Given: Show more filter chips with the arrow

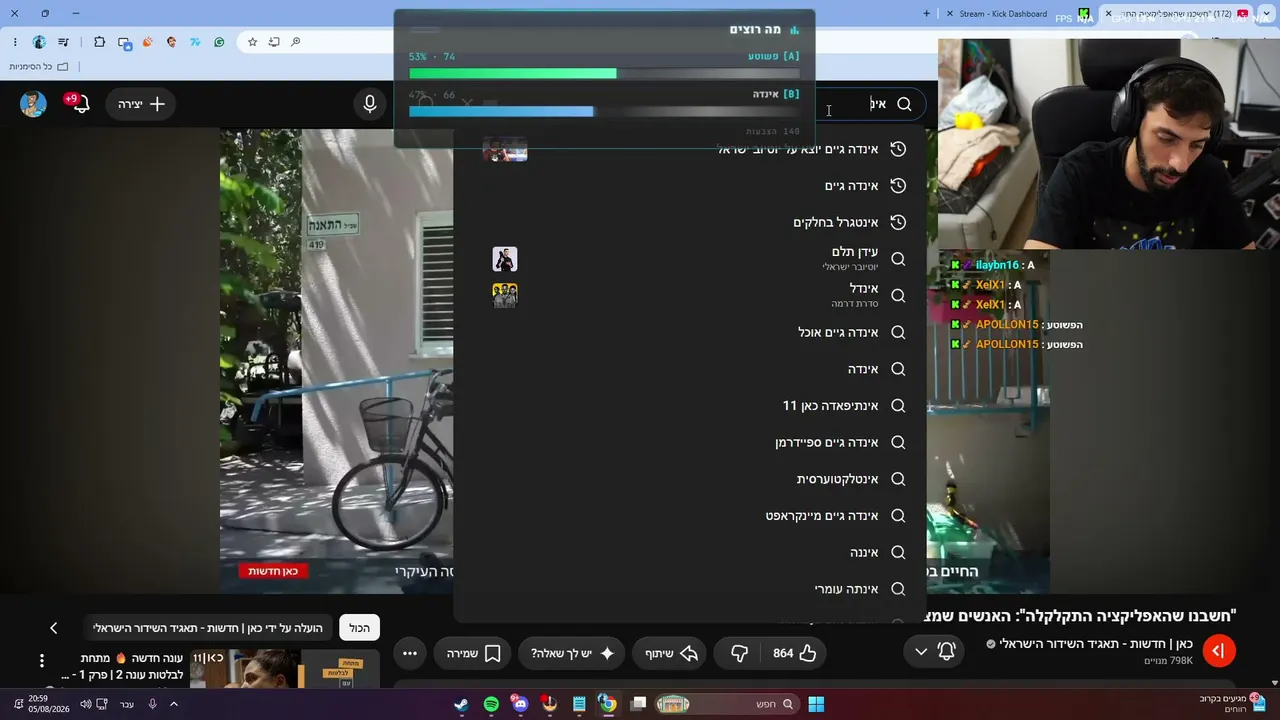Looking at the screenshot, I should coord(54,628).
